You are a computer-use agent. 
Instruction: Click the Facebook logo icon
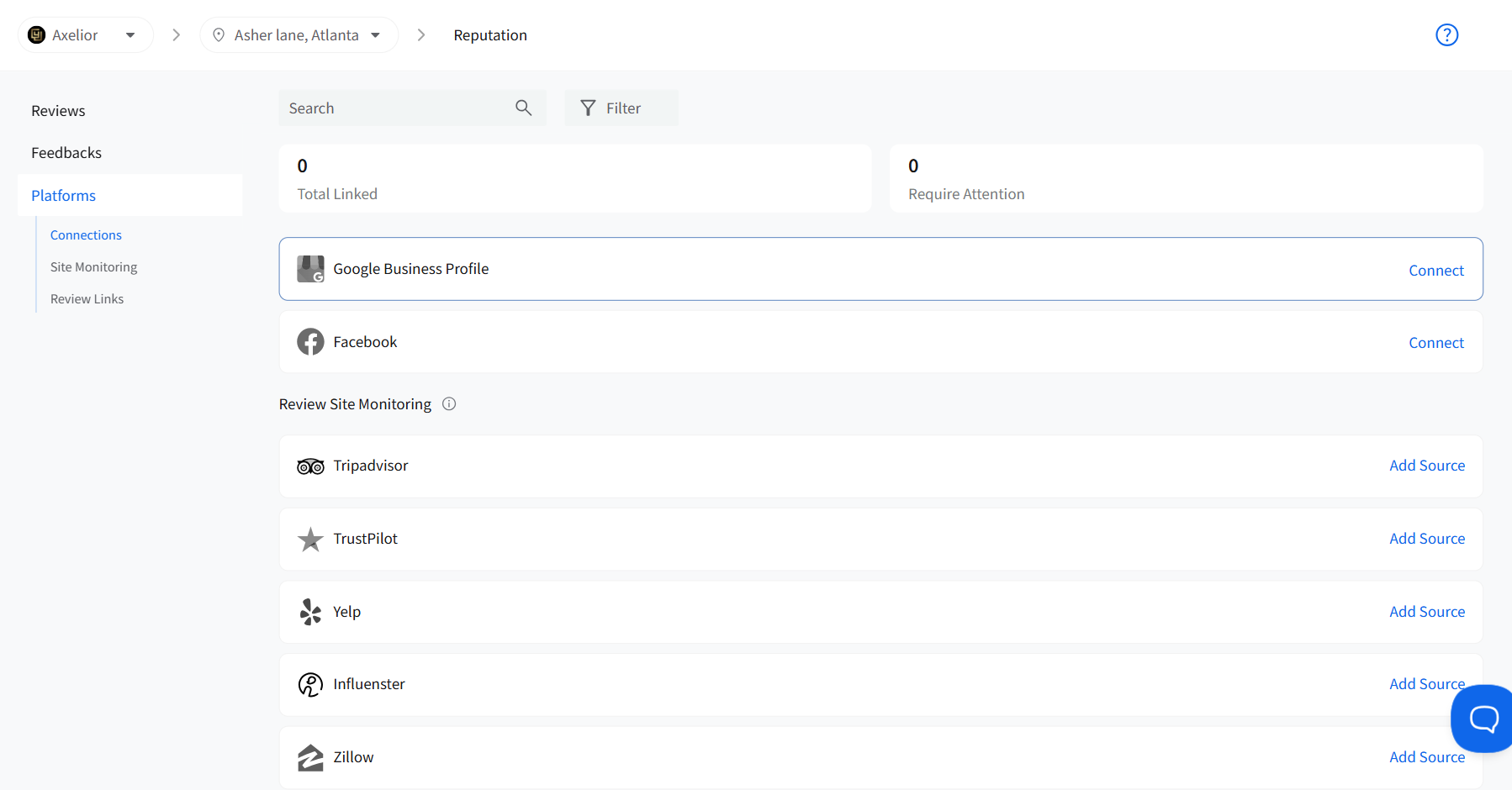310,342
